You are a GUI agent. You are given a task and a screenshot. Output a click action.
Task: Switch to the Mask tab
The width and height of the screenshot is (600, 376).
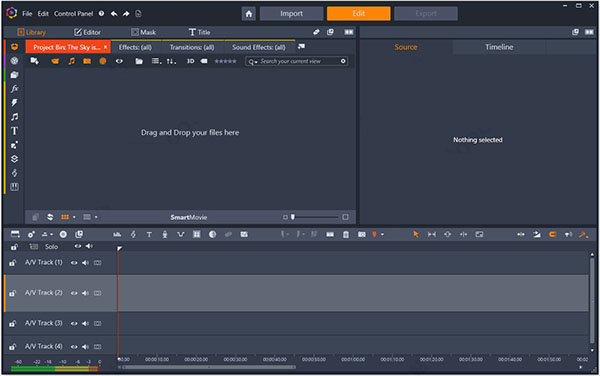[x=143, y=32]
